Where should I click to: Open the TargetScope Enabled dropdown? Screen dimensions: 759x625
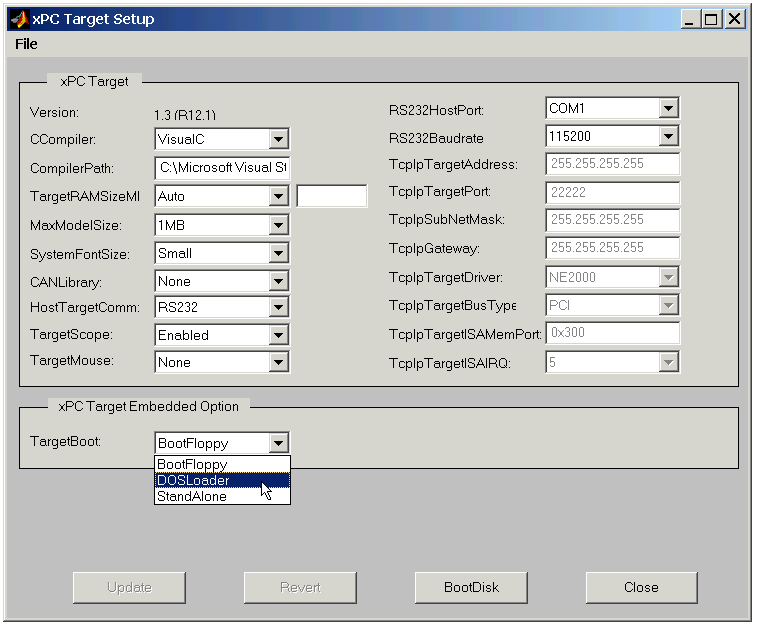tap(222, 335)
